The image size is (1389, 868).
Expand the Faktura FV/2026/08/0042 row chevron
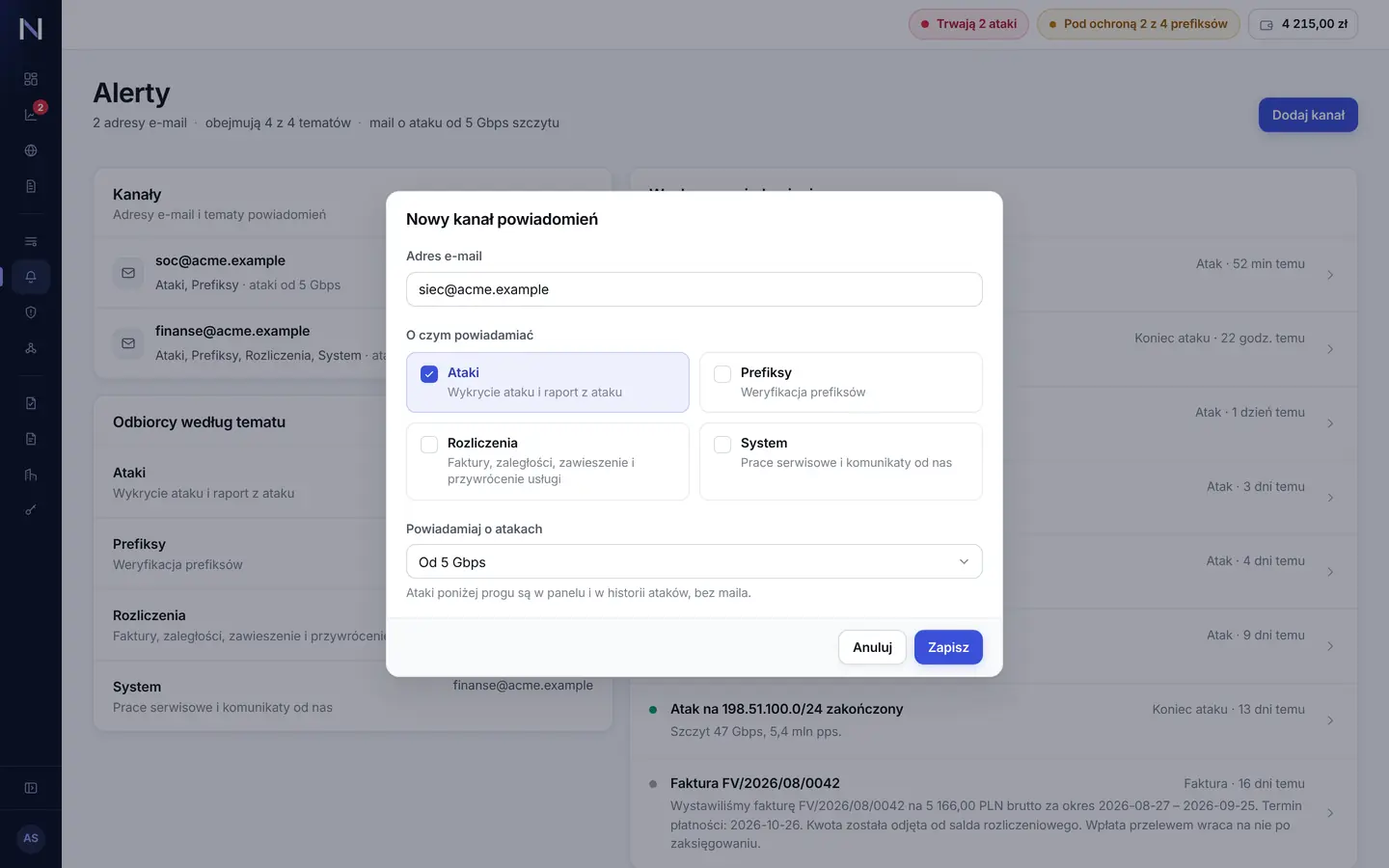coord(1330,813)
